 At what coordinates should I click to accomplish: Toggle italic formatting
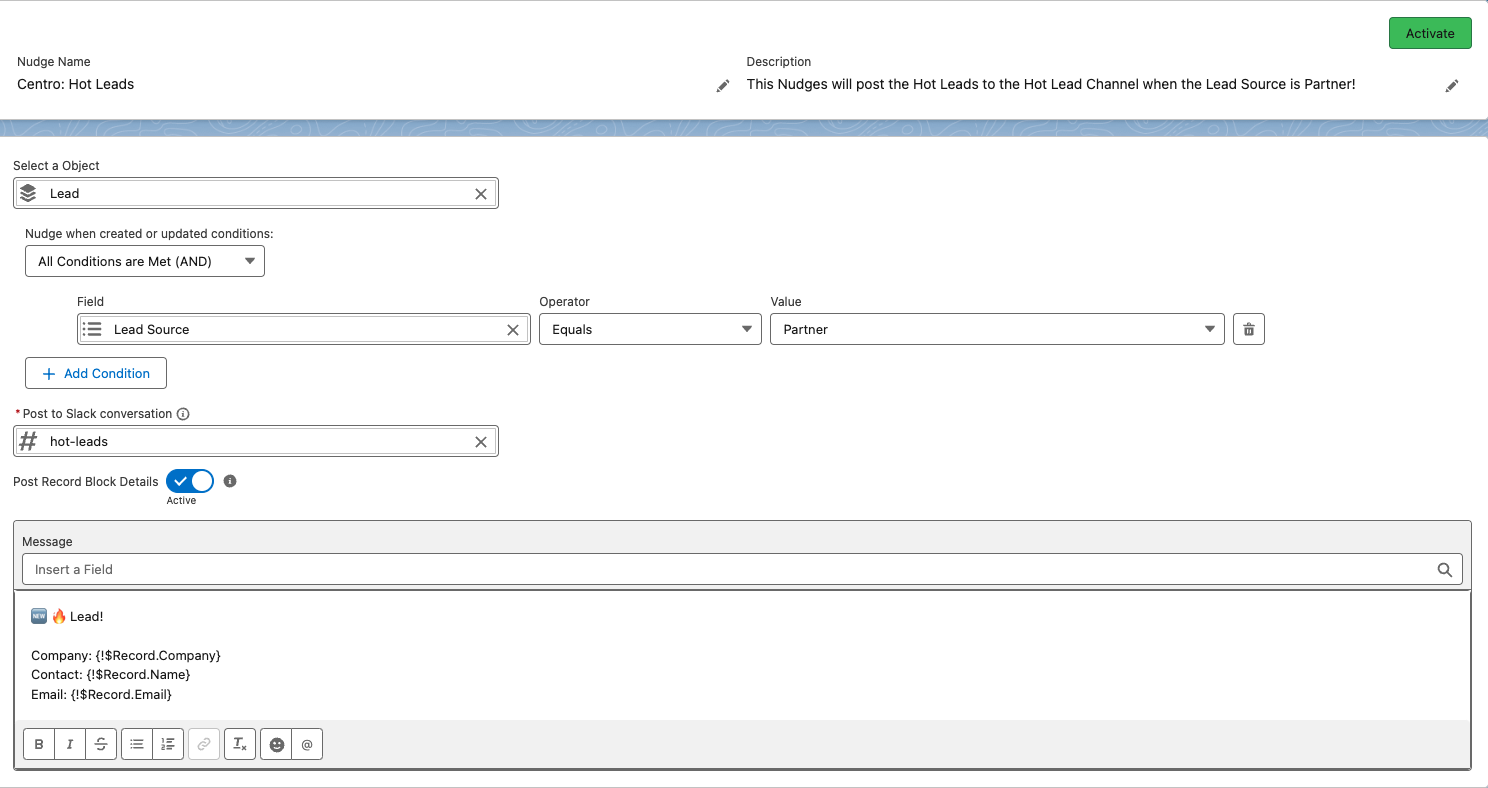pos(70,744)
